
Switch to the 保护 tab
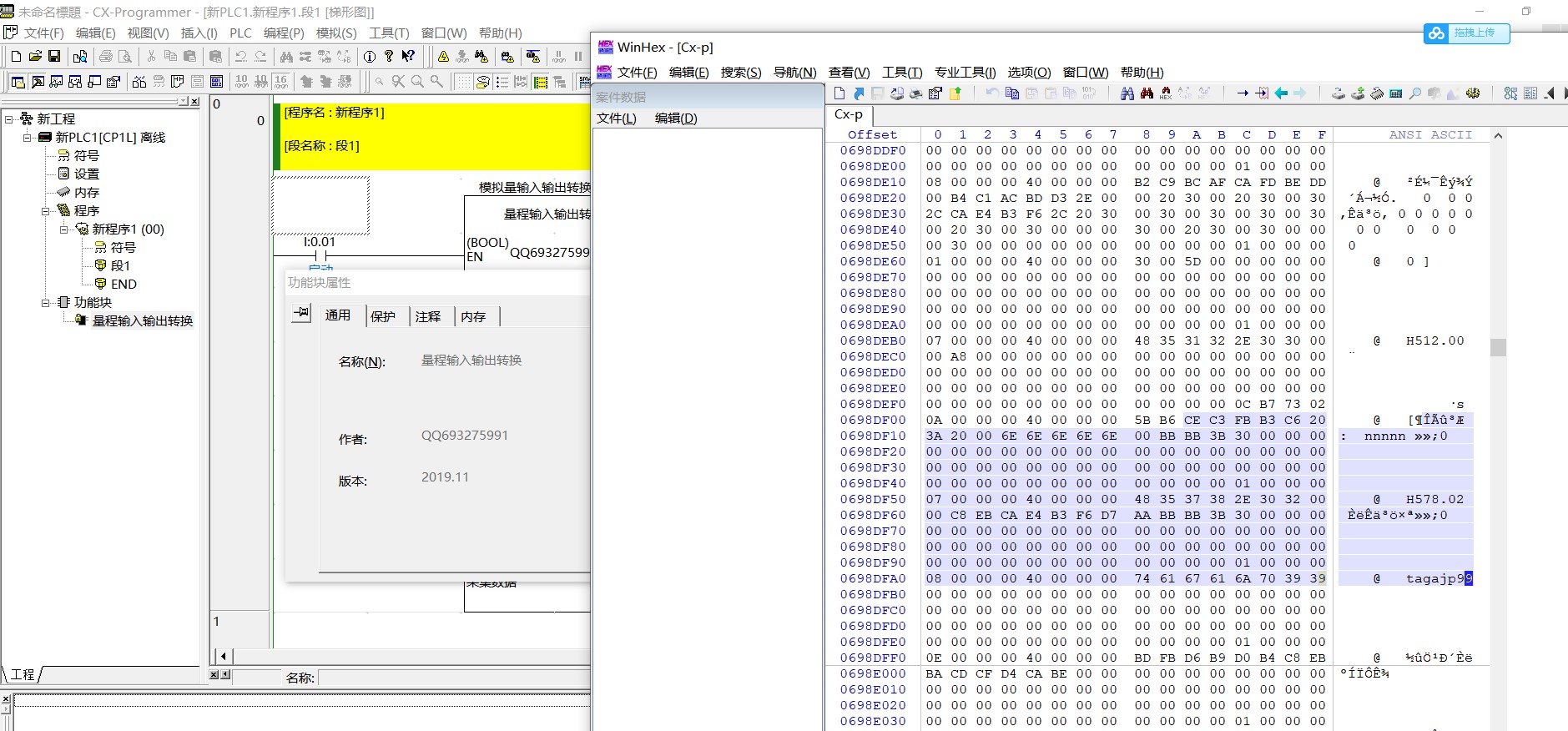coord(383,316)
